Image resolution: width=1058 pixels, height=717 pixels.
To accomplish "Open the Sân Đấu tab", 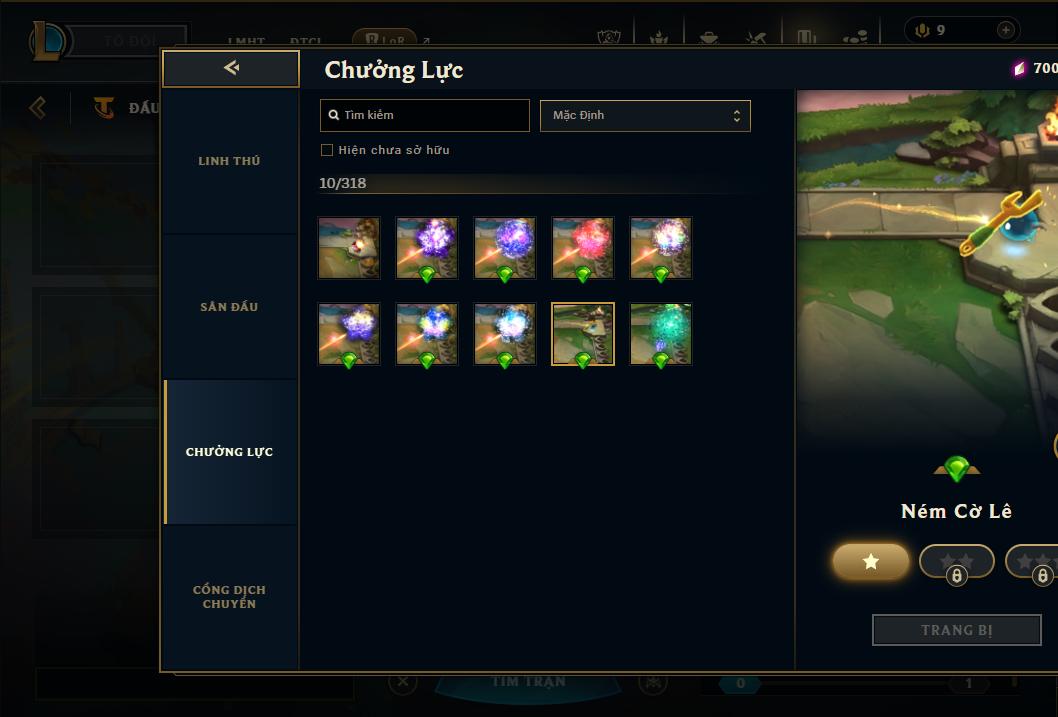I will click(230, 307).
